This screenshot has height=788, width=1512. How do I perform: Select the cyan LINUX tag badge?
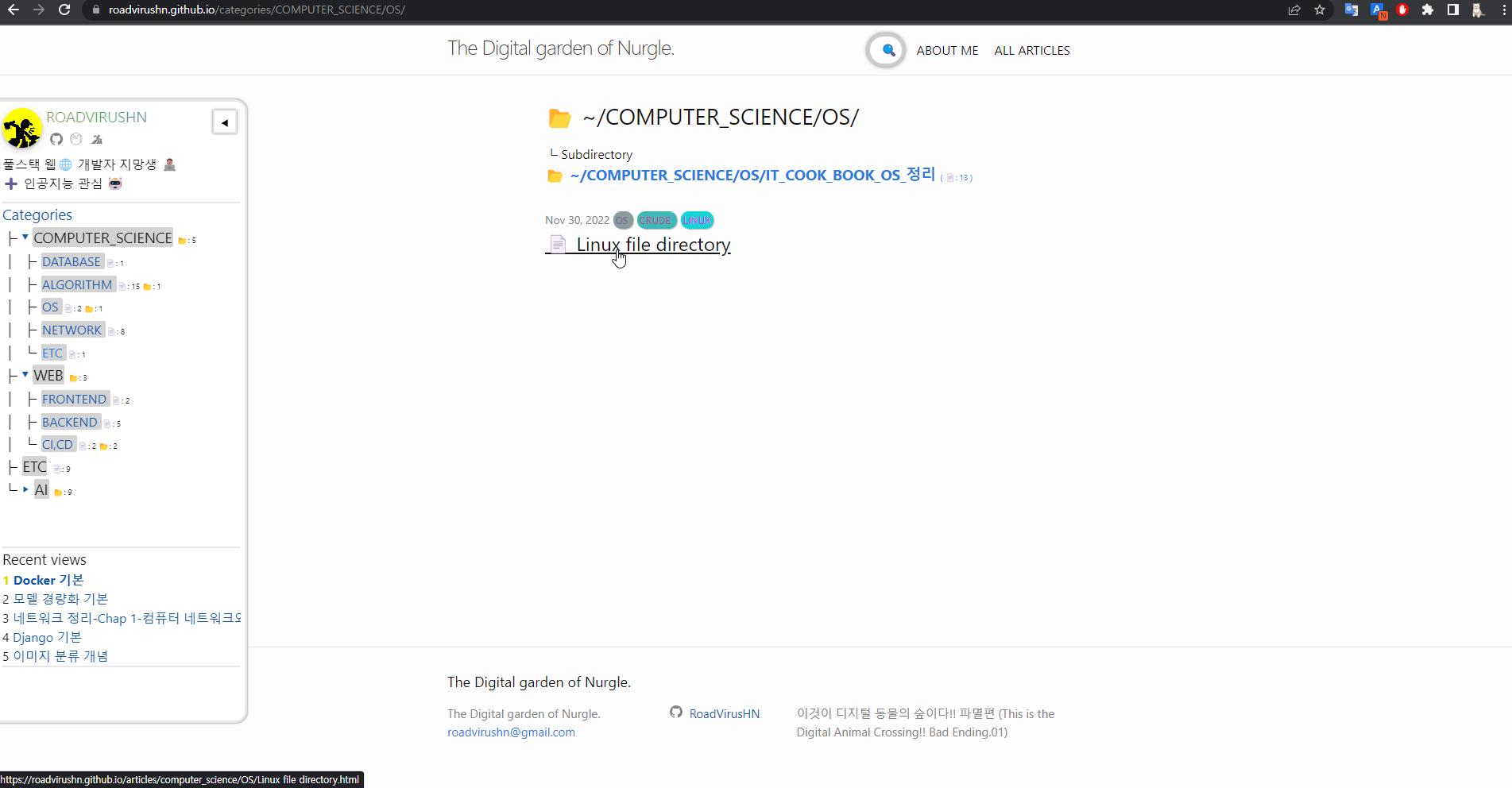click(697, 220)
